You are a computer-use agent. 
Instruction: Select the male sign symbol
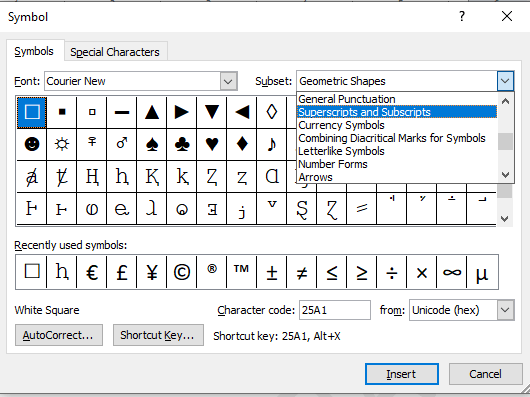click(x=122, y=144)
